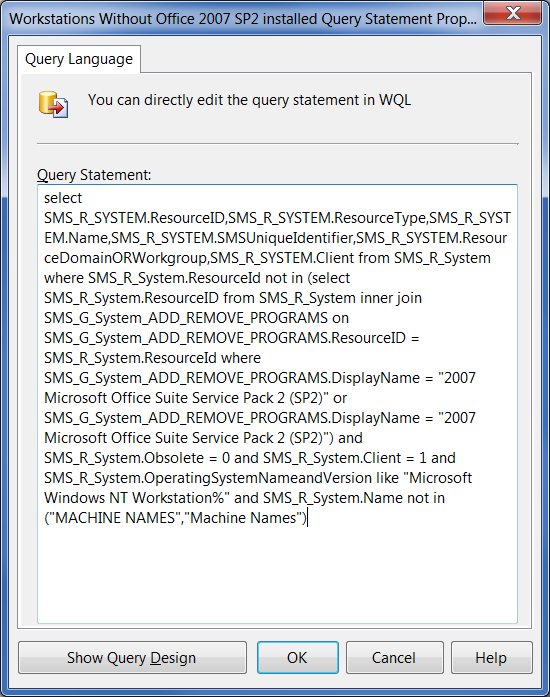The width and height of the screenshot is (550, 697).
Task: Click the database query icon
Action: (x=53, y=104)
